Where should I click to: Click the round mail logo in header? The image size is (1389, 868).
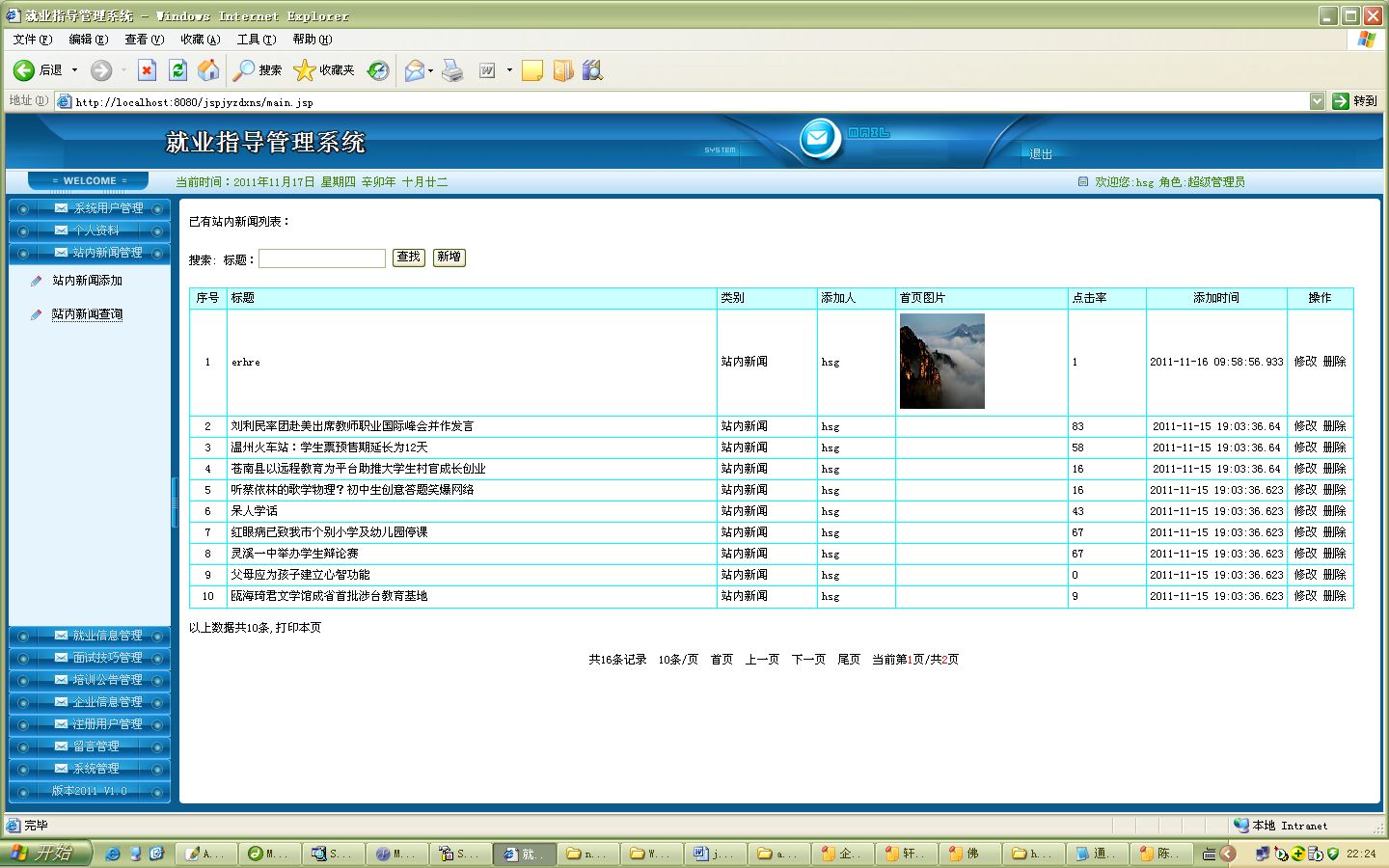(819, 140)
